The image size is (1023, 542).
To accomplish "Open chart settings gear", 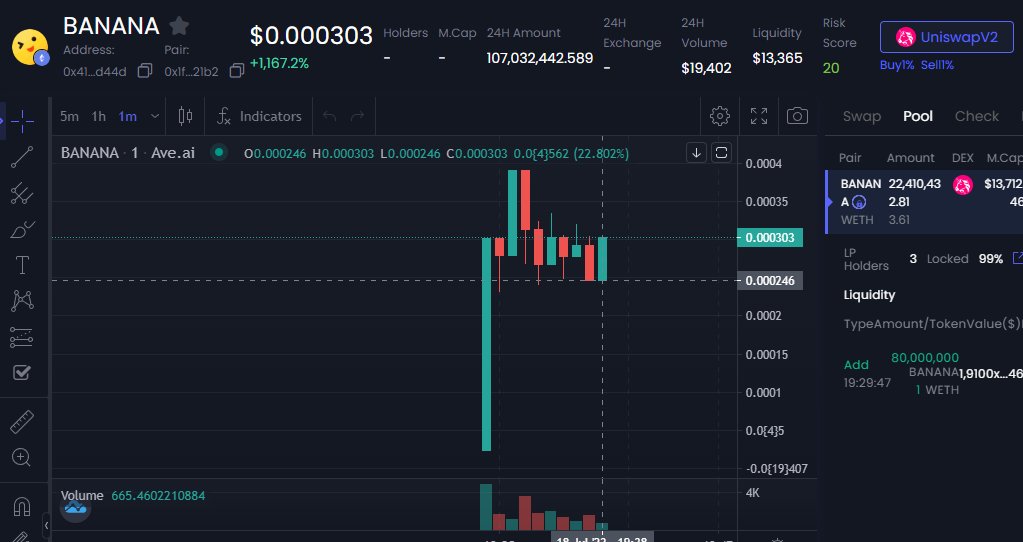I will tap(720, 116).
